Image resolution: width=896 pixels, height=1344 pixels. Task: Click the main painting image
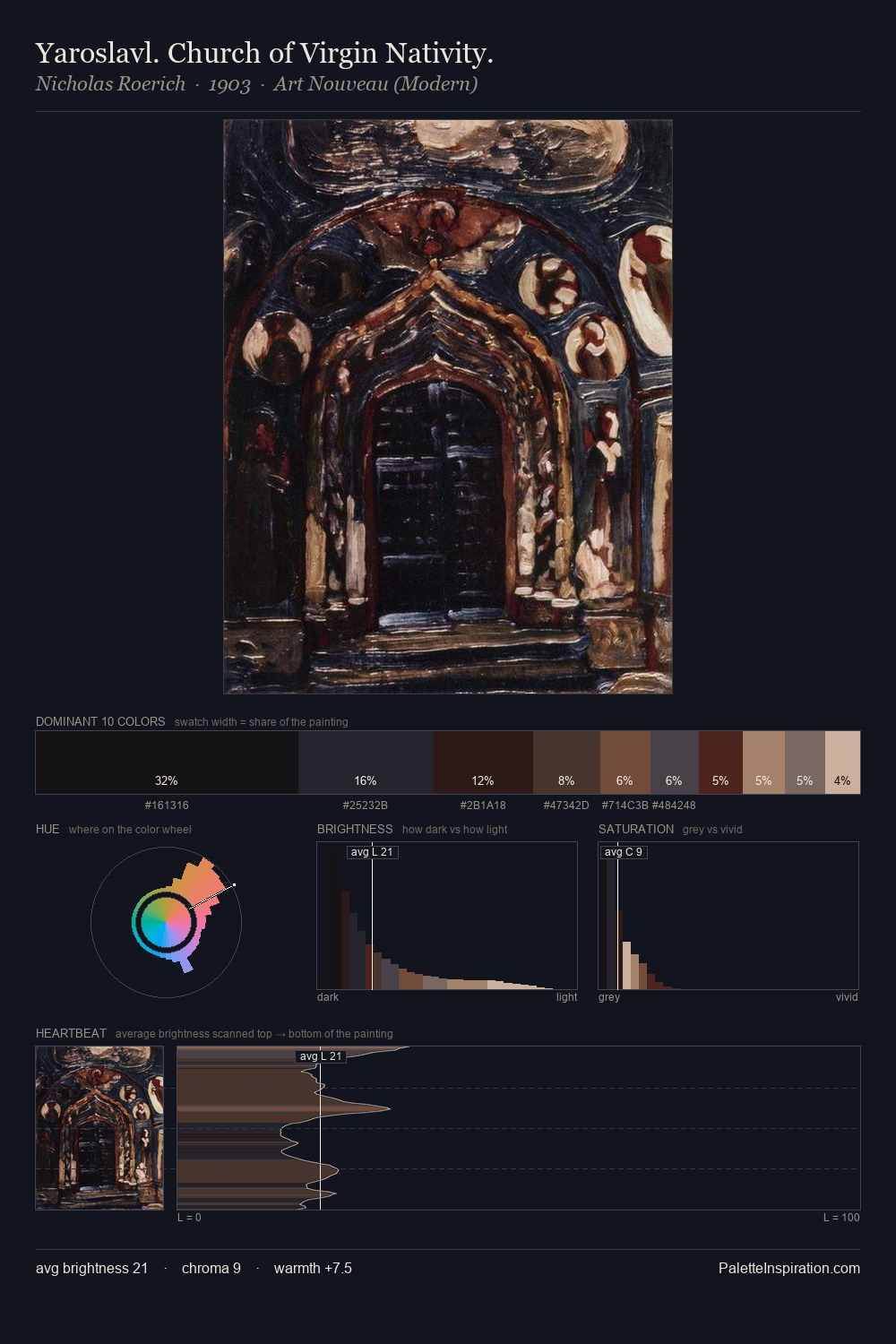coord(448,407)
